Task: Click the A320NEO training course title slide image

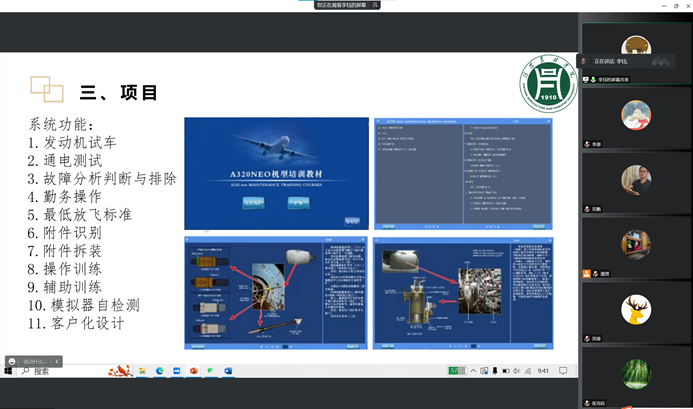Action: pos(274,173)
